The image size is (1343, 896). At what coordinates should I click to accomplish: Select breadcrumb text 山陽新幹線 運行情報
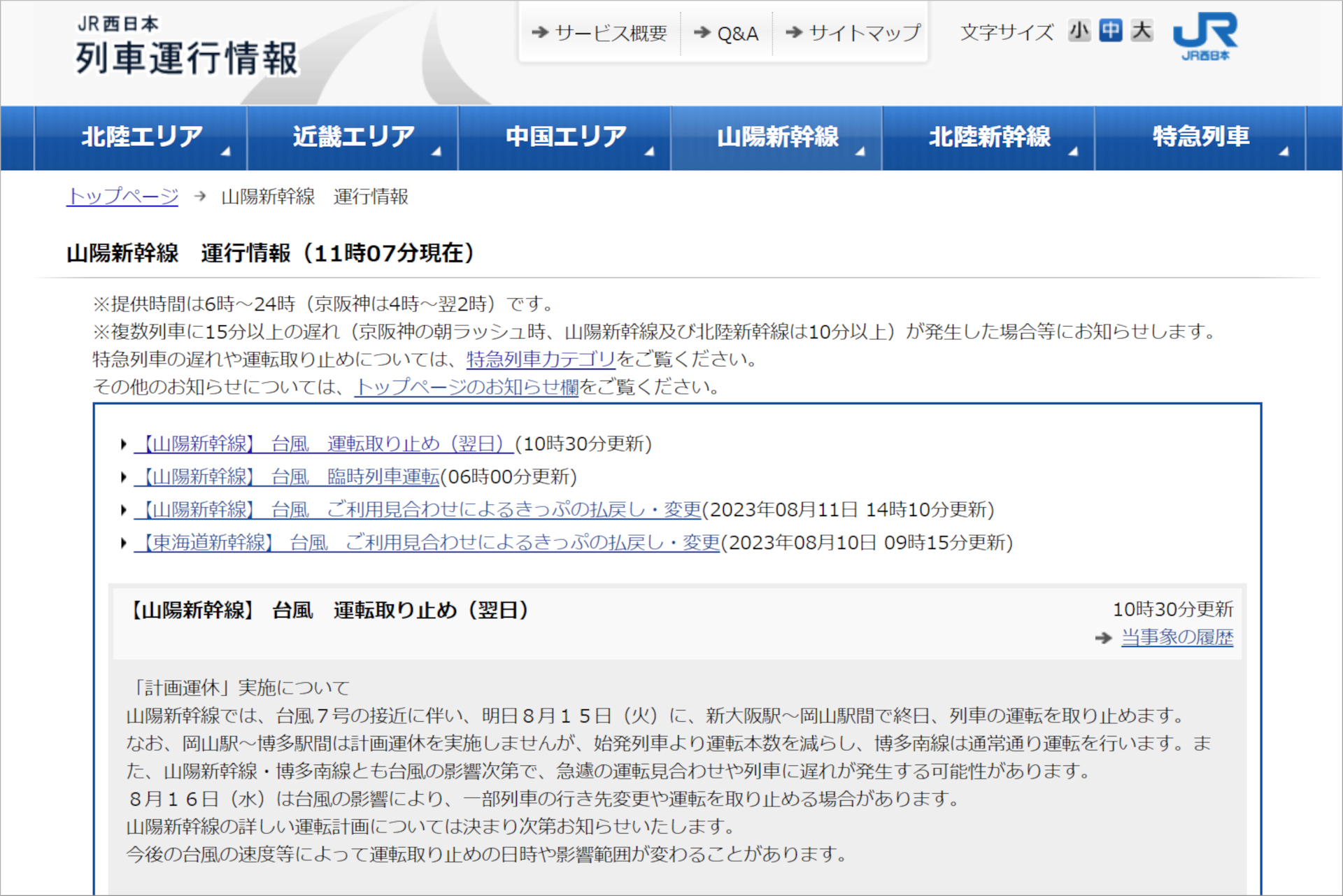pyautogui.click(x=315, y=197)
